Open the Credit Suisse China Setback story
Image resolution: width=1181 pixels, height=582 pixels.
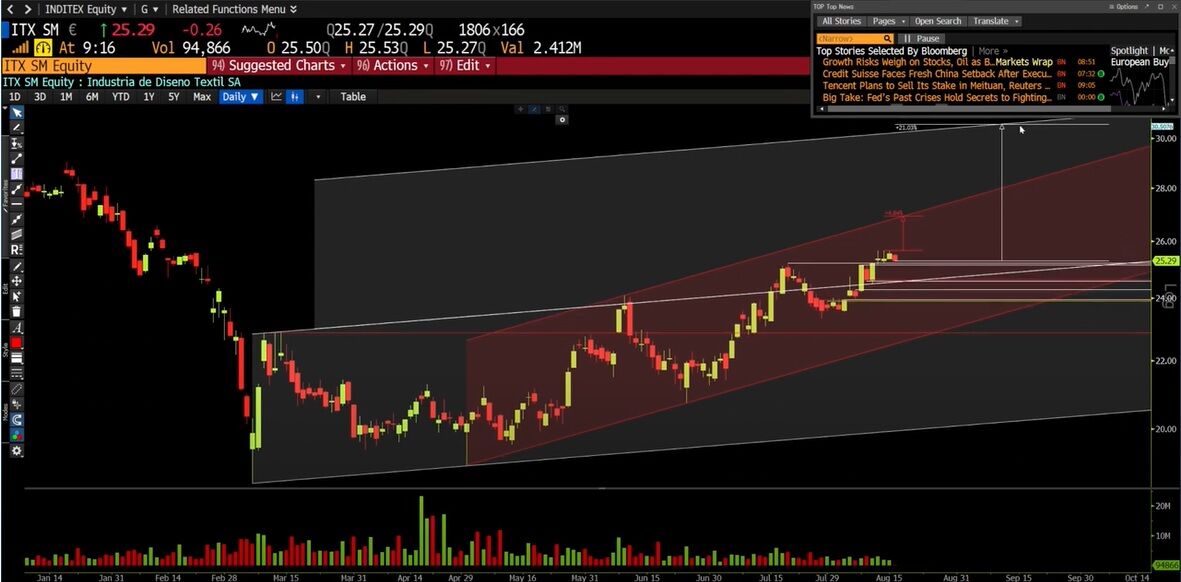[937, 74]
